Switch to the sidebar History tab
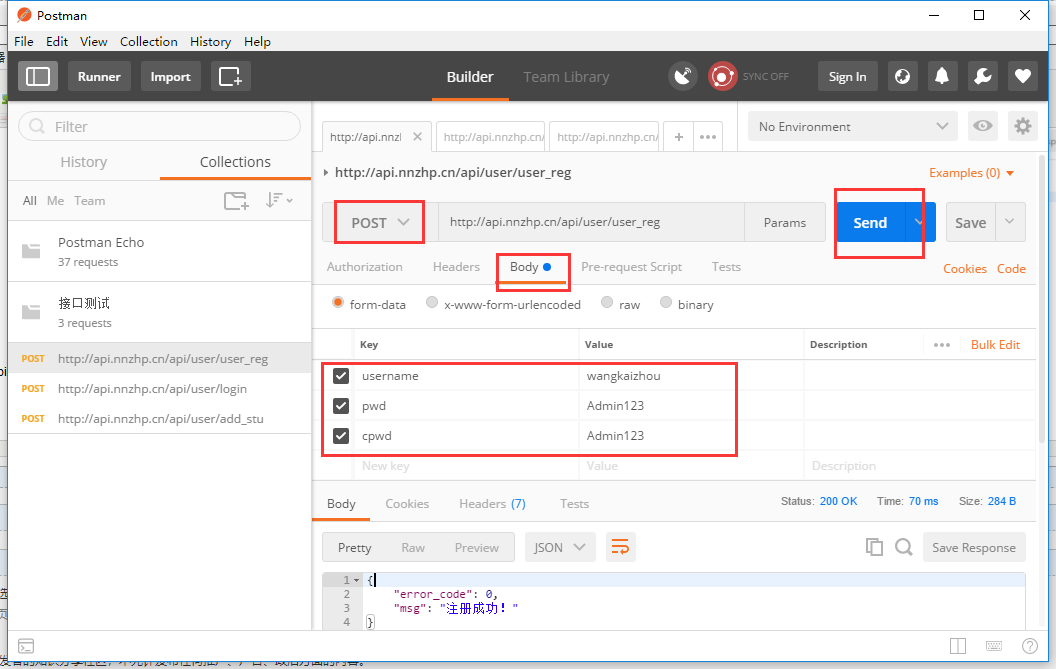The width and height of the screenshot is (1056, 669). pyautogui.click(x=84, y=162)
